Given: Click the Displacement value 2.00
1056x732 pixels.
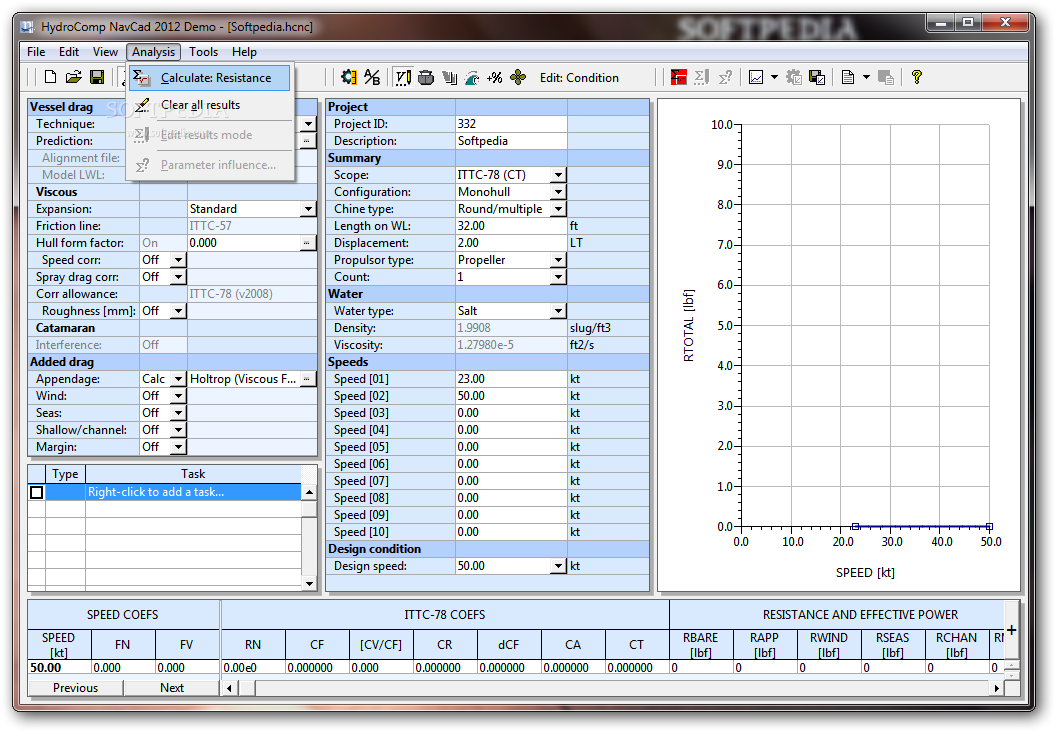Looking at the screenshot, I should pos(511,243).
